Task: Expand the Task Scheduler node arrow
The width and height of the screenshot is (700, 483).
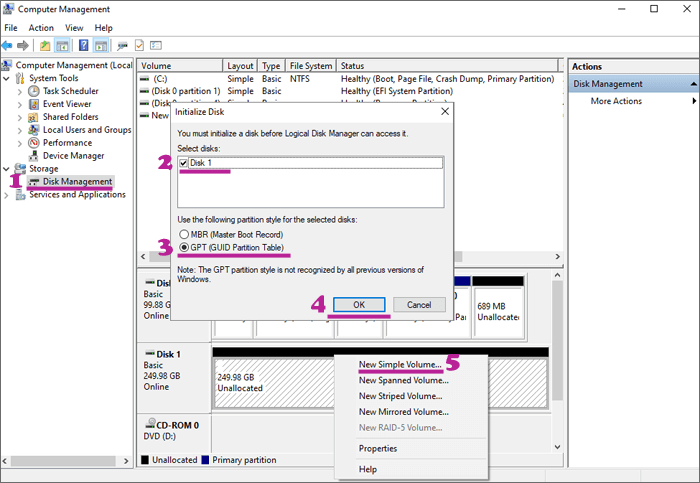Action: point(20,92)
